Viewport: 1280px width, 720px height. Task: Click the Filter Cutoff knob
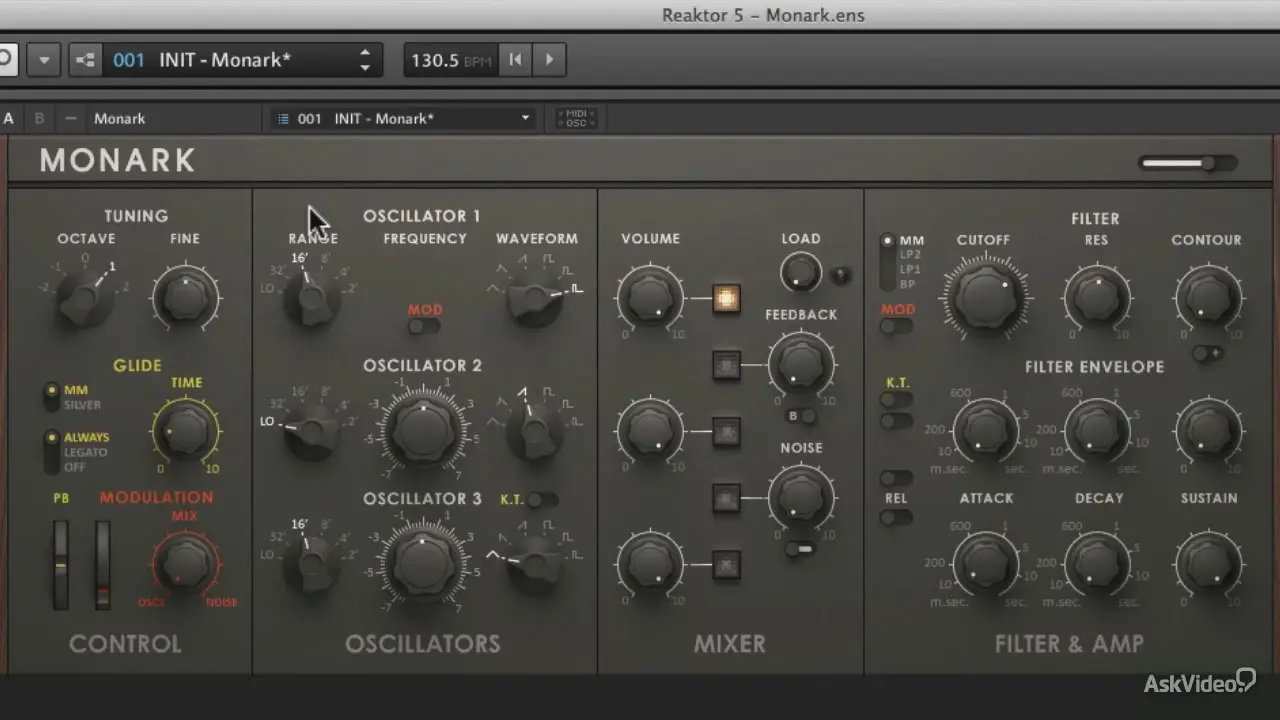pyautogui.click(x=986, y=297)
